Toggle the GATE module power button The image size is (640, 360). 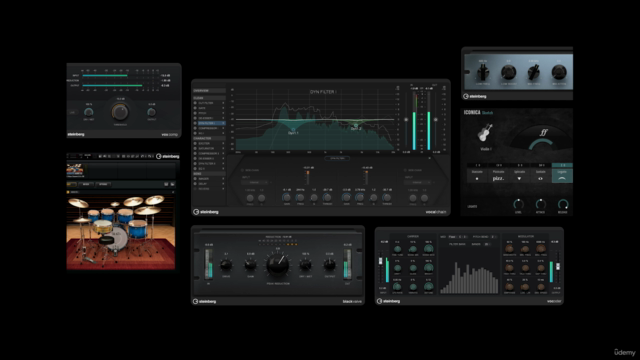pos(196,108)
